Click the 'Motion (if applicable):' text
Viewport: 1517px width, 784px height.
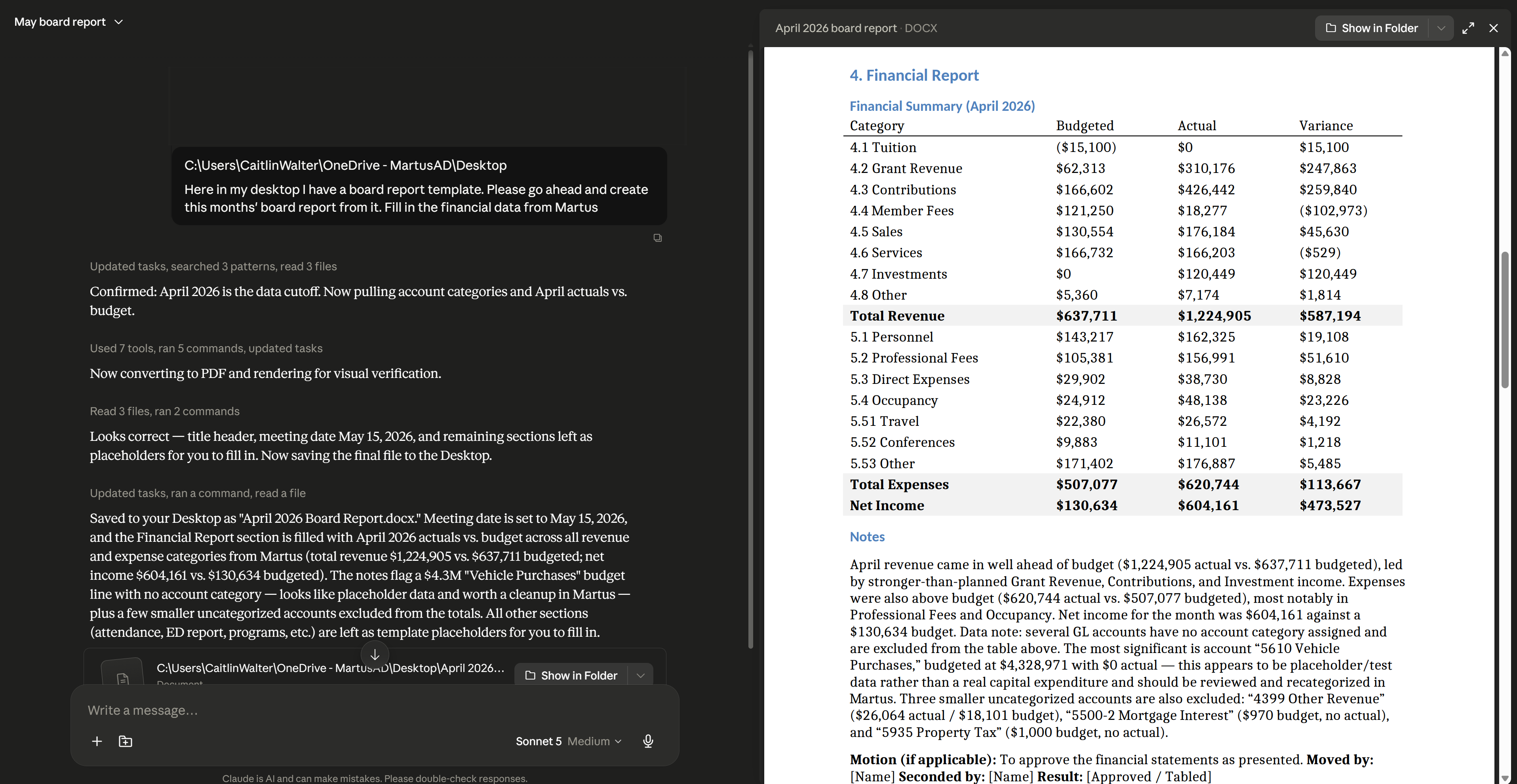tap(922, 759)
